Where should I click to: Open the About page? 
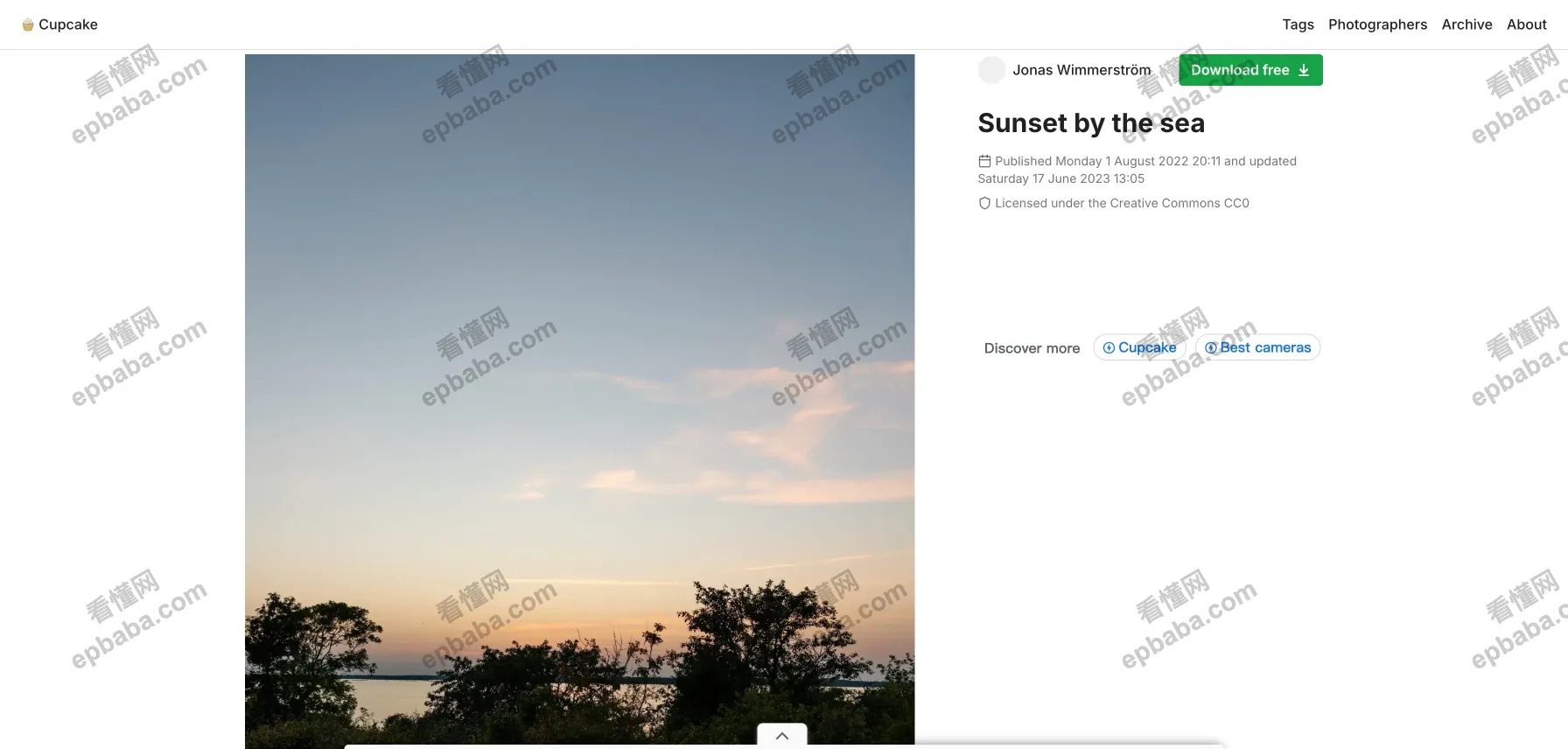tap(1526, 24)
